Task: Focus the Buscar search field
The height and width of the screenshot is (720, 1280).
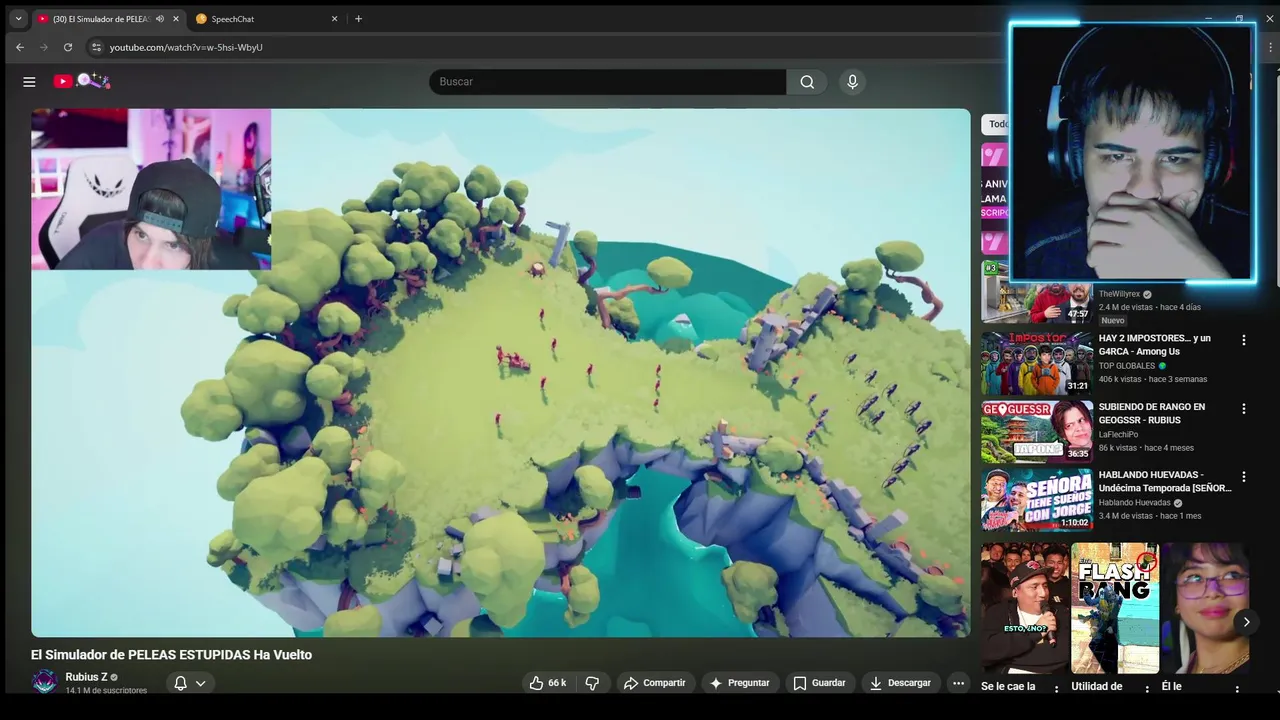Action: (x=608, y=82)
